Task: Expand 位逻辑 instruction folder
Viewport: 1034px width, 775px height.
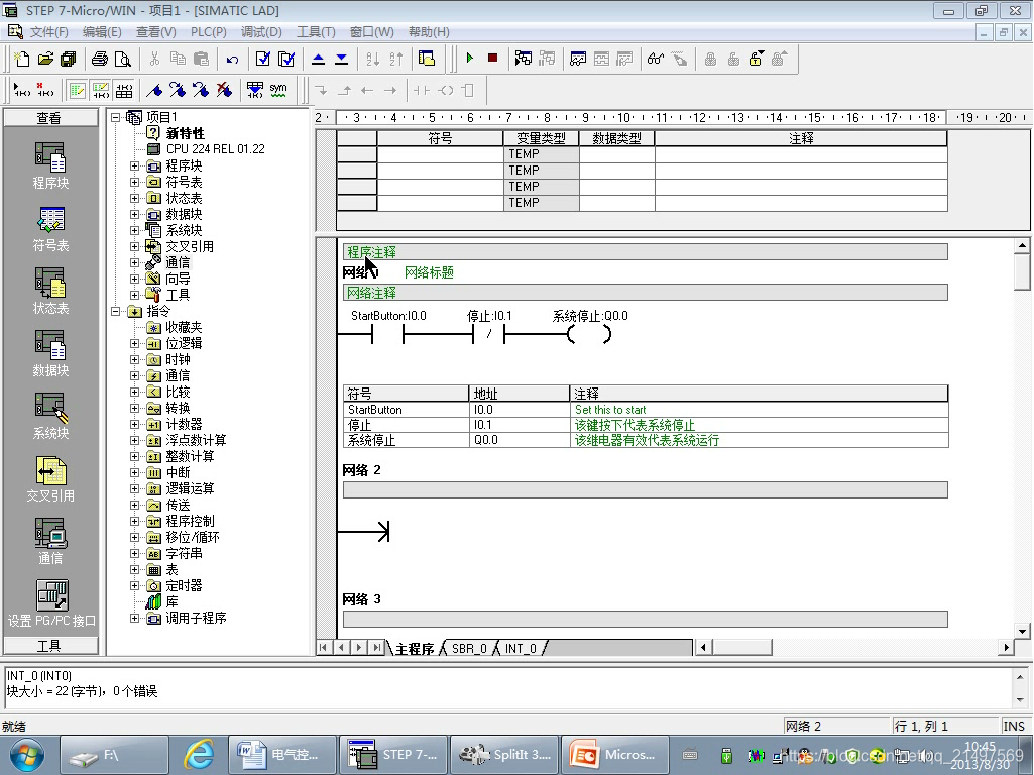Action: 135,343
